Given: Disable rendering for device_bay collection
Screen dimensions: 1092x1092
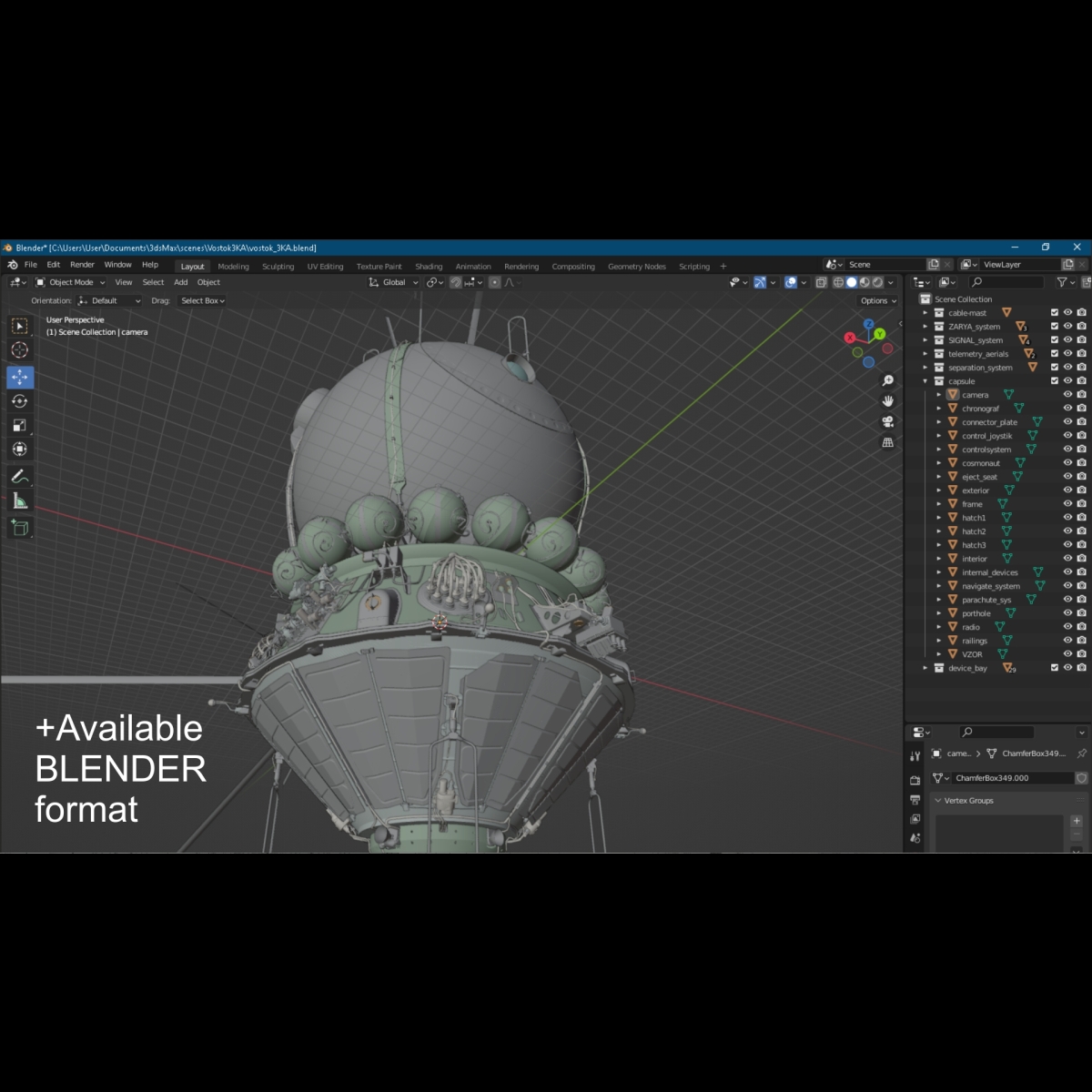Looking at the screenshot, I should [x=1081, y=668].
